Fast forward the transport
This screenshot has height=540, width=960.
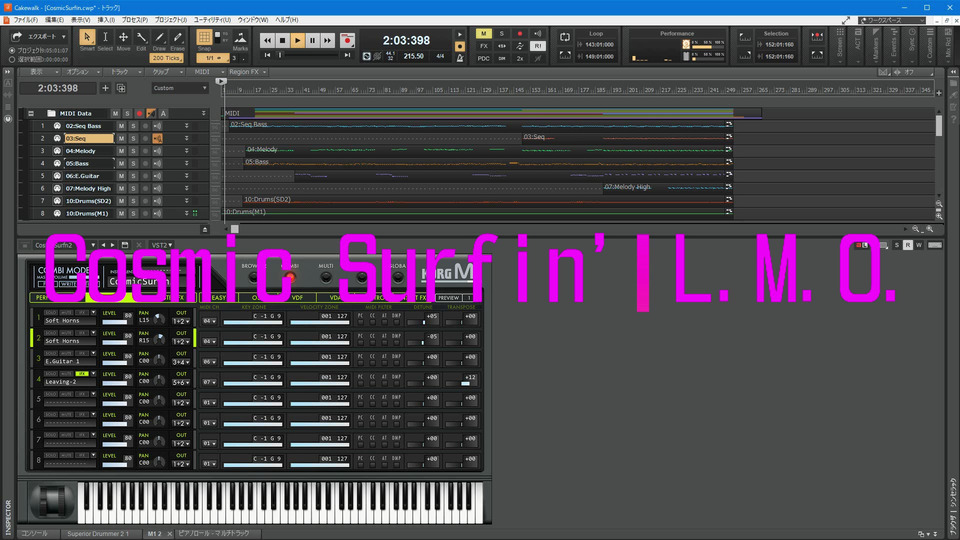point(328,40)
